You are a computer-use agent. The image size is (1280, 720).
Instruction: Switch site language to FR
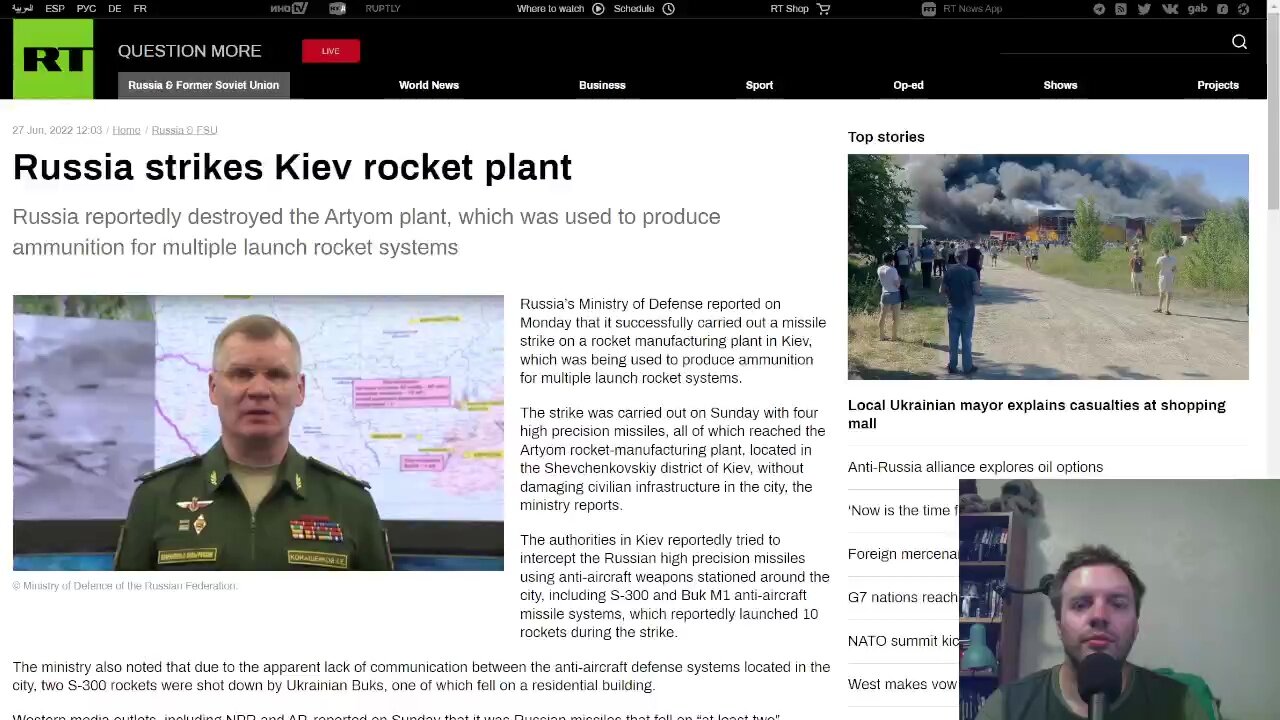[140, 8]
